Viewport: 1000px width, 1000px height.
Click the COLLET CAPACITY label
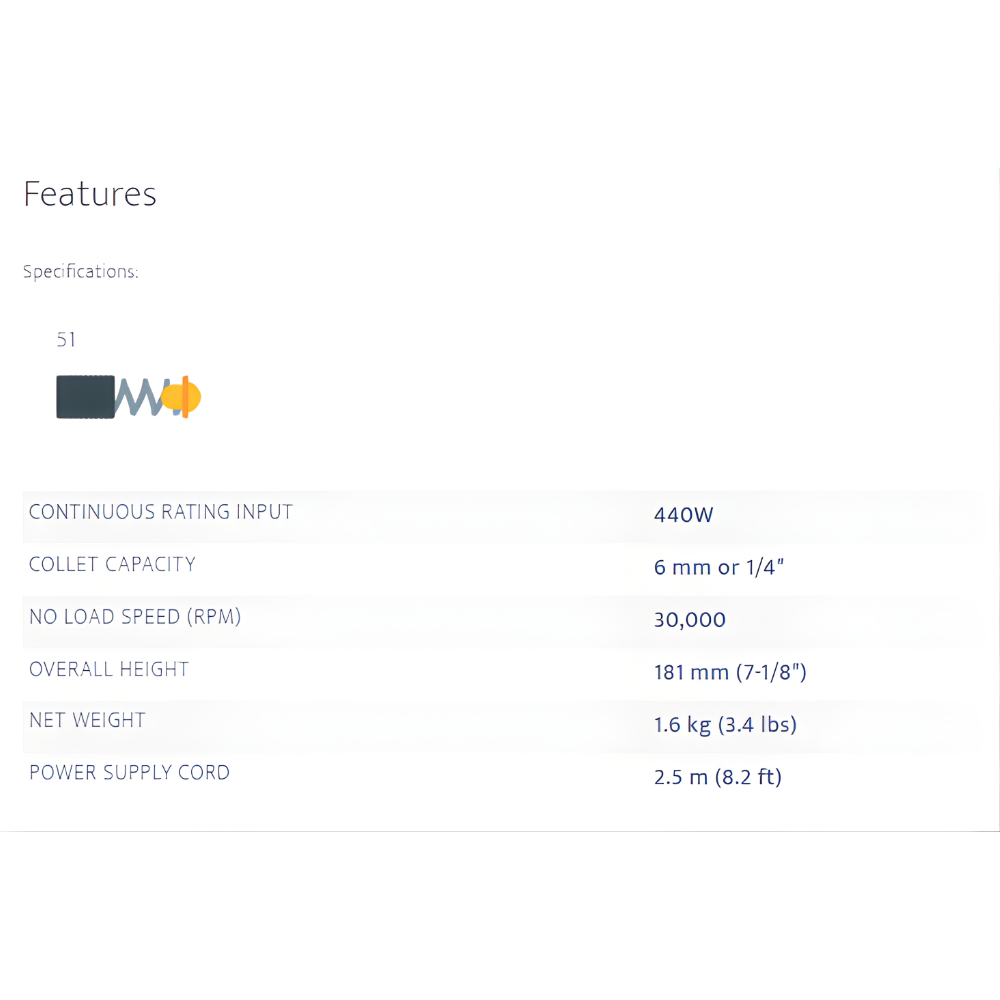(x=112, y=564)
